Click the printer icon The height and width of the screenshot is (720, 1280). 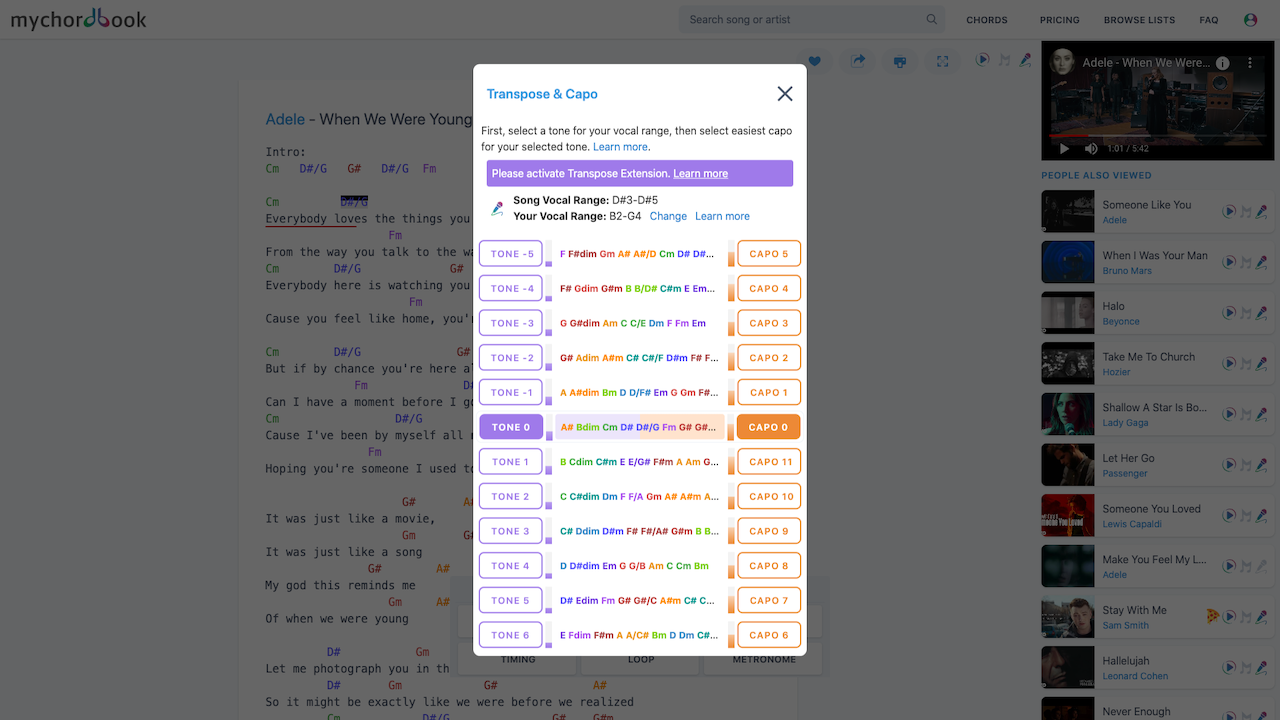900,62
